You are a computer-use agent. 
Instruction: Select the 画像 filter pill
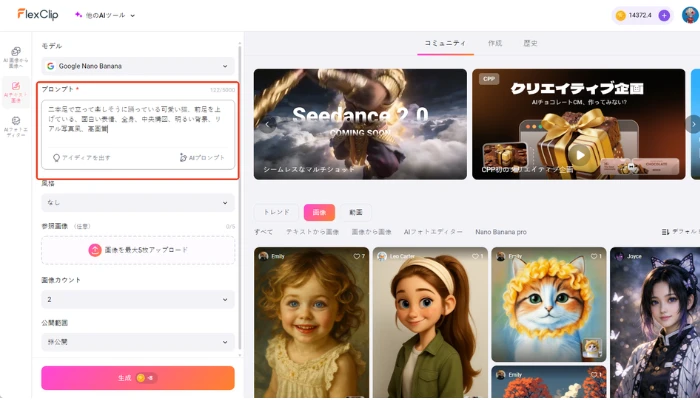(x=319, y=212)
